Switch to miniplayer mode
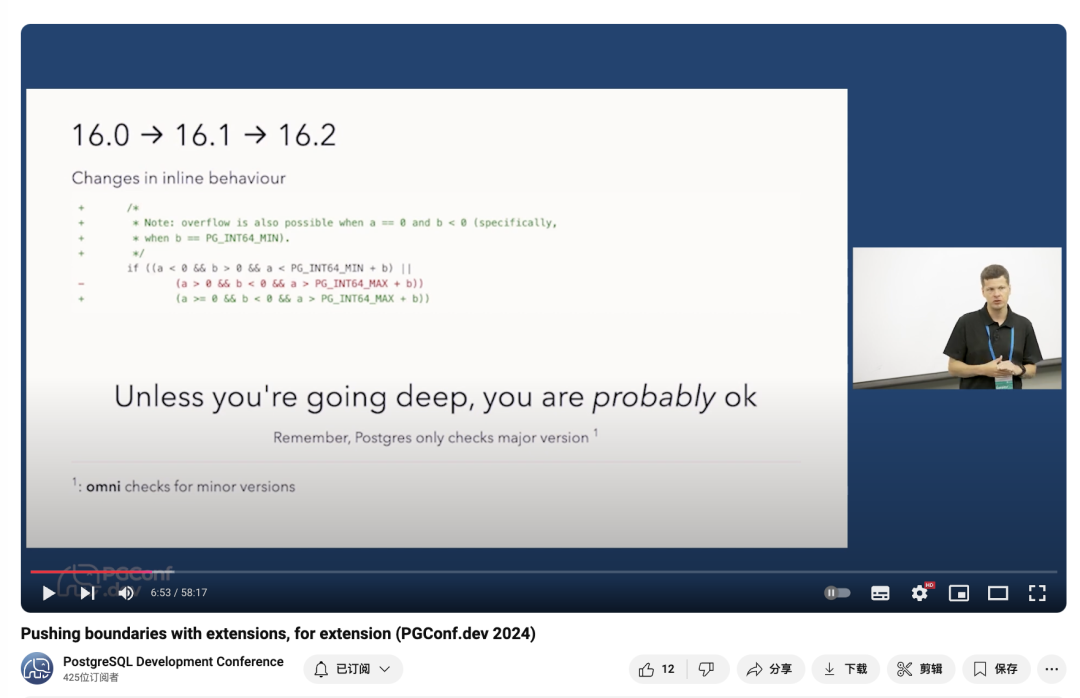1080x698 pixels. click(959, 593)
